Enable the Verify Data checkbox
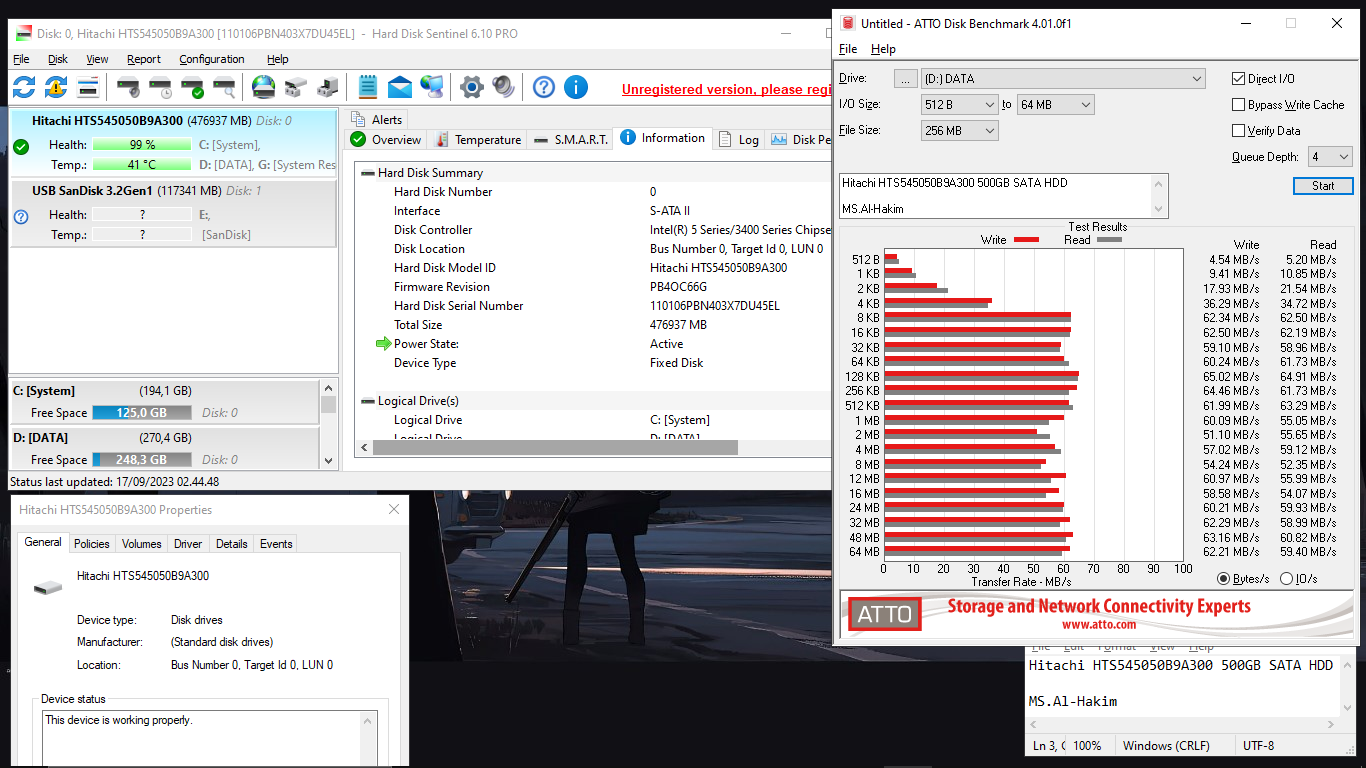1366x768 pixels. pos(1239,130)
